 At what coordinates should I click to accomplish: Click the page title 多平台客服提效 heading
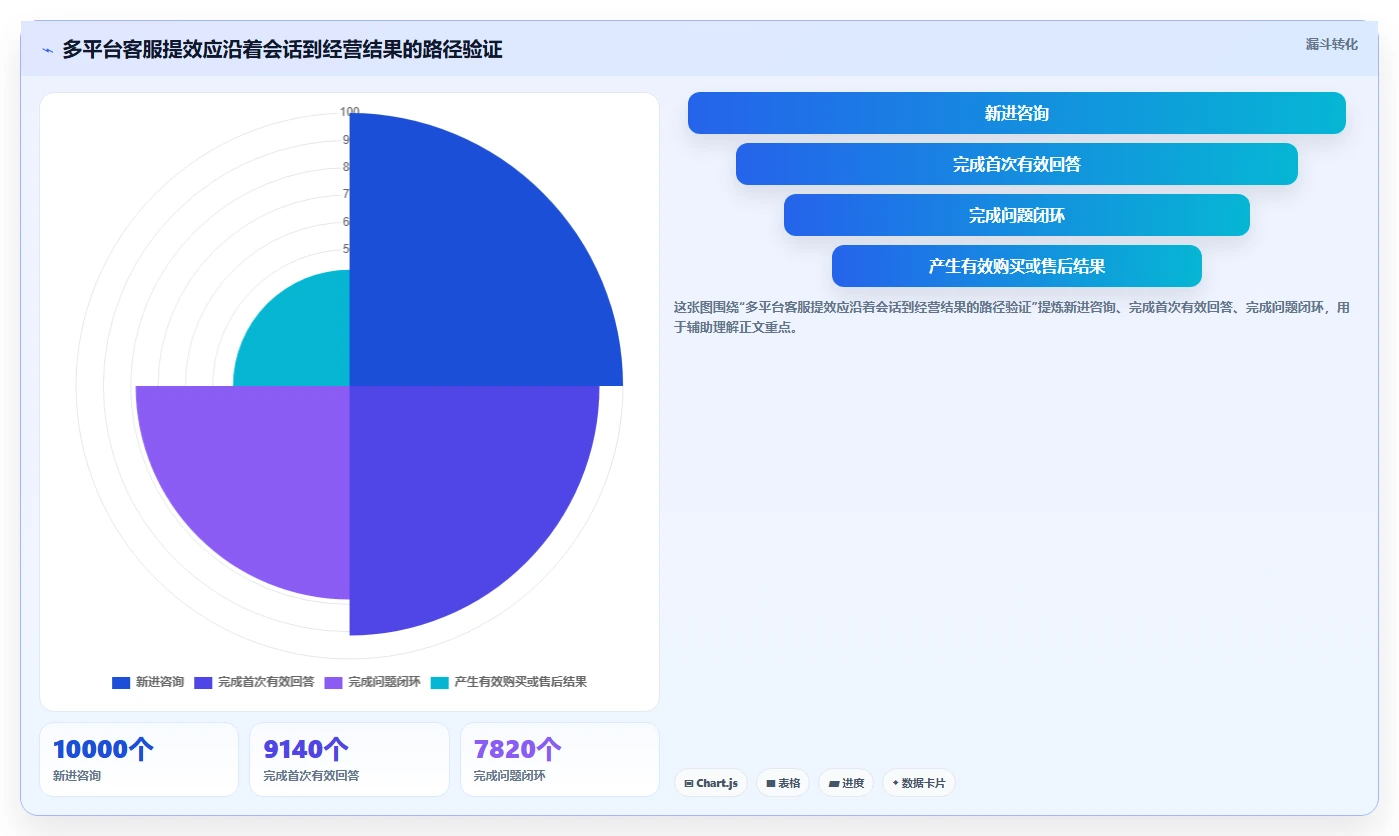coord(282,49)
